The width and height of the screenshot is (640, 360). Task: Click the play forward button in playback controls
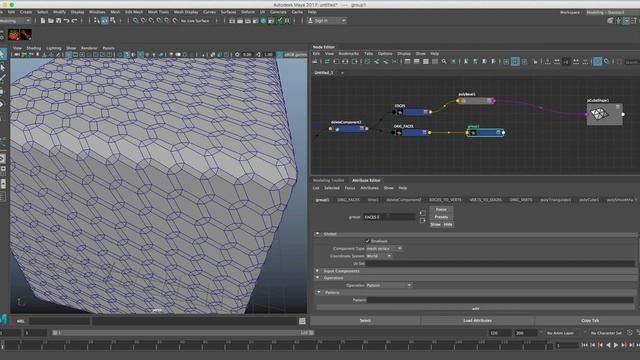616,345
